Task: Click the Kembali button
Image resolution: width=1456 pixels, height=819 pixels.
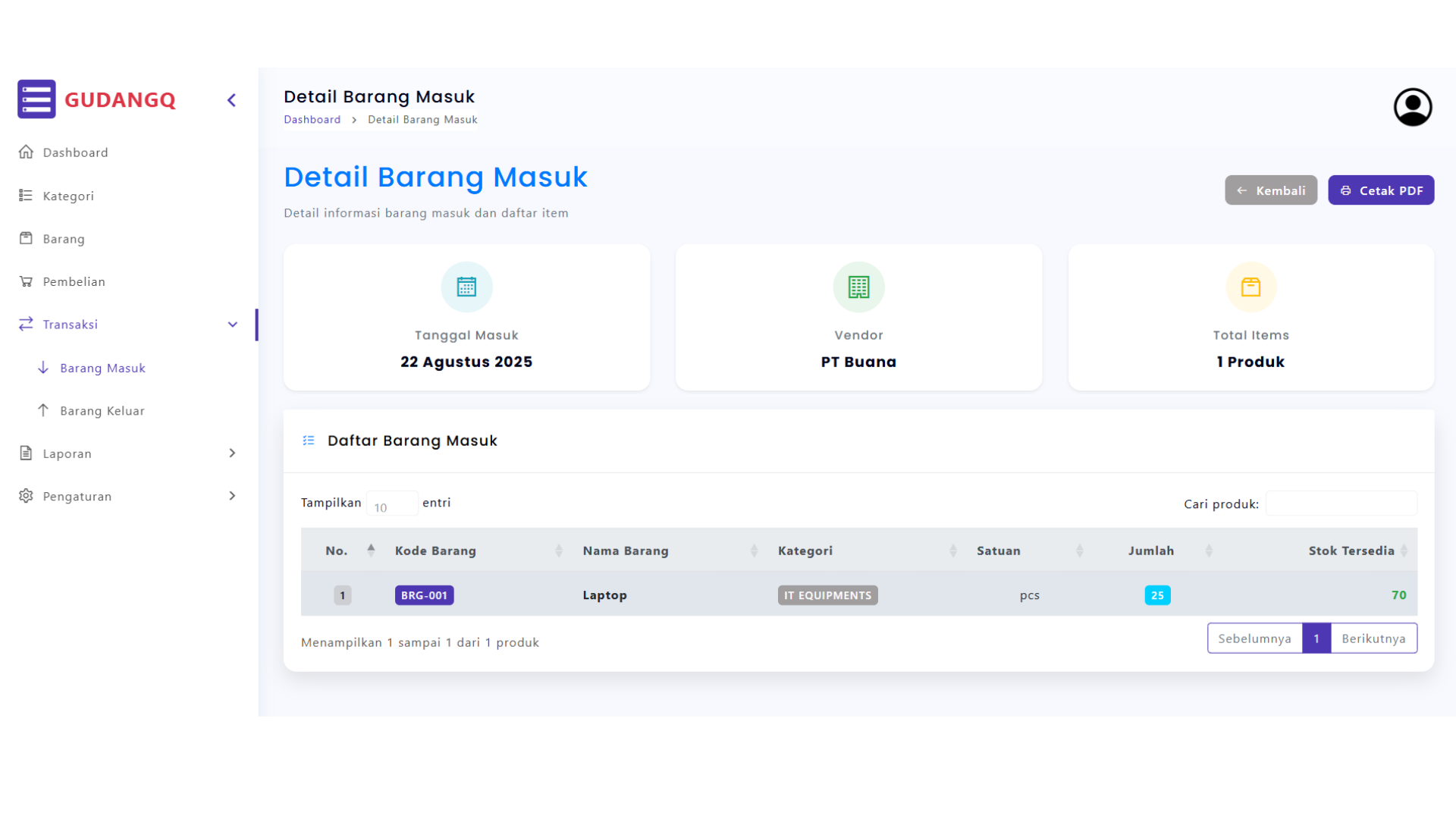Action: click(x=1271, y=190)
